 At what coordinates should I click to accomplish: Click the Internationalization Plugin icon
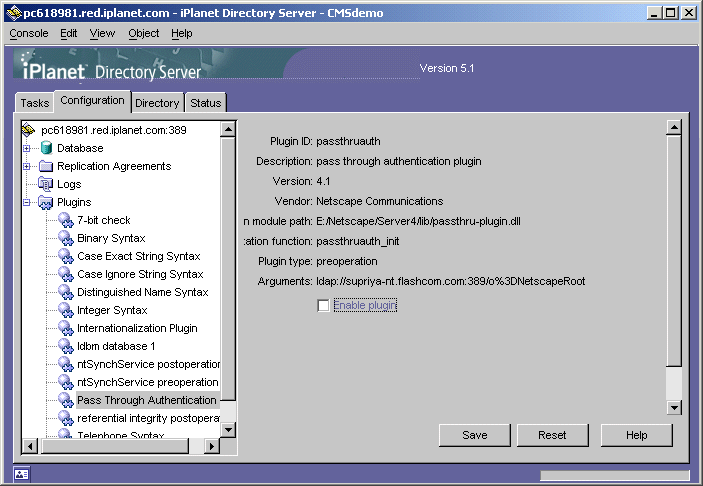coord(66,328)
